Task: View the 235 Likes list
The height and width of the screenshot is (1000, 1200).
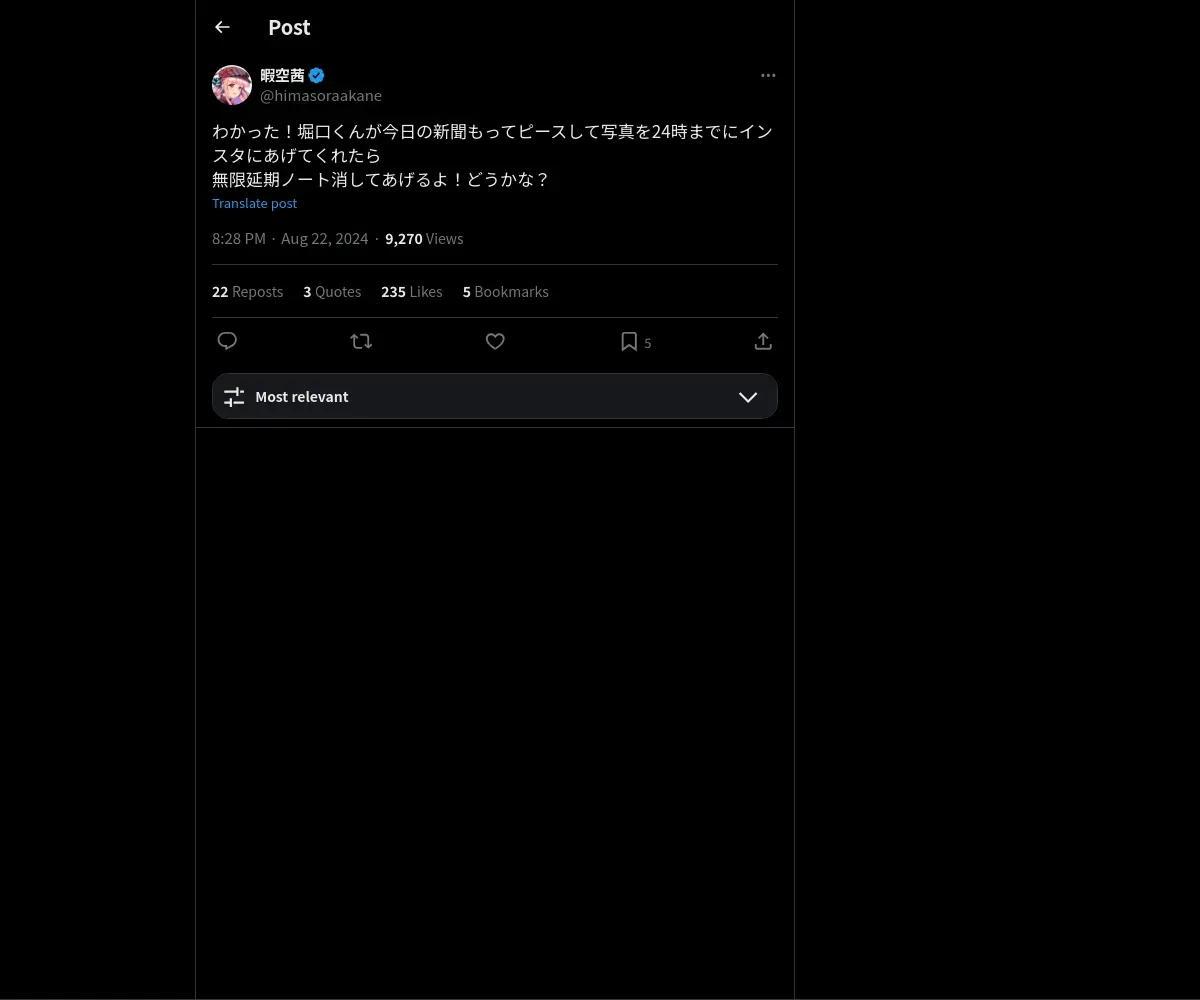Action: [x=411, y=292]
